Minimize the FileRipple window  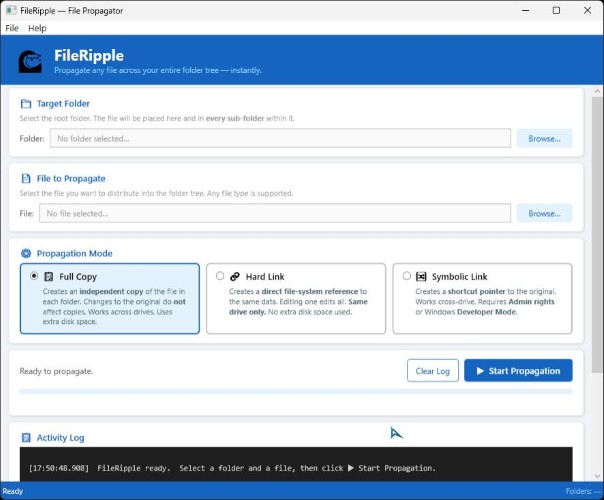point(525,10)
